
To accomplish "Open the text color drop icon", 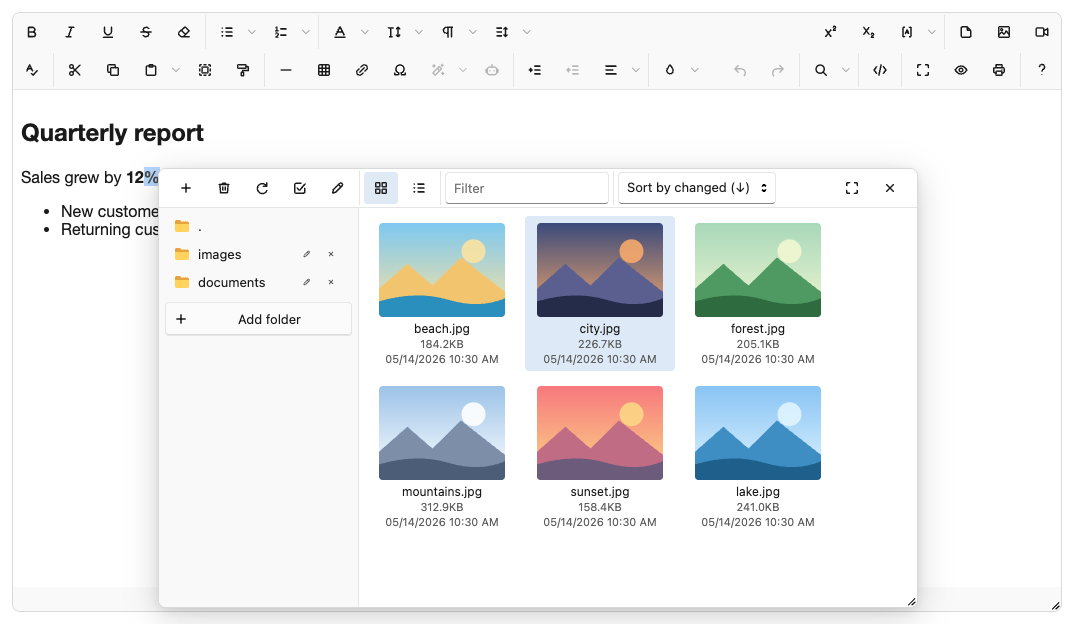I will [x=670, y=70].
